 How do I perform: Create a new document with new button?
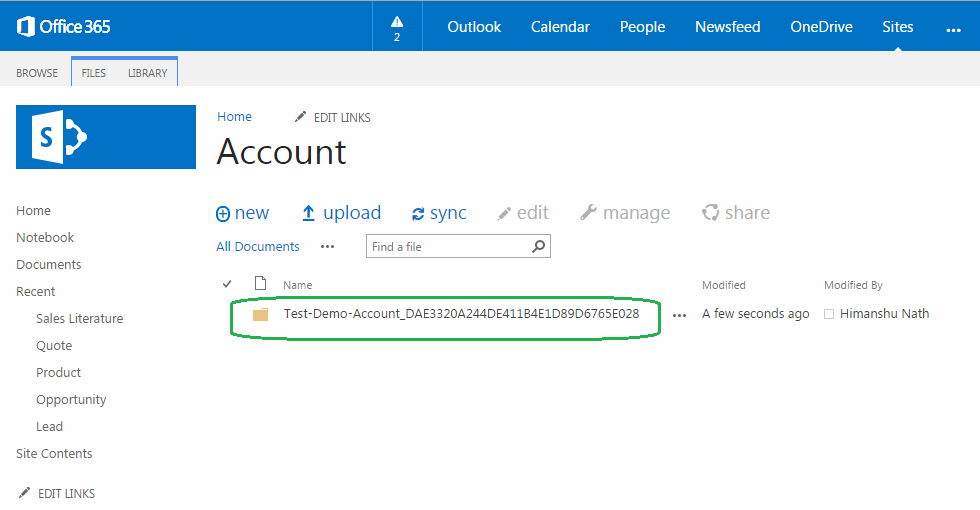(x=242, y=213)
